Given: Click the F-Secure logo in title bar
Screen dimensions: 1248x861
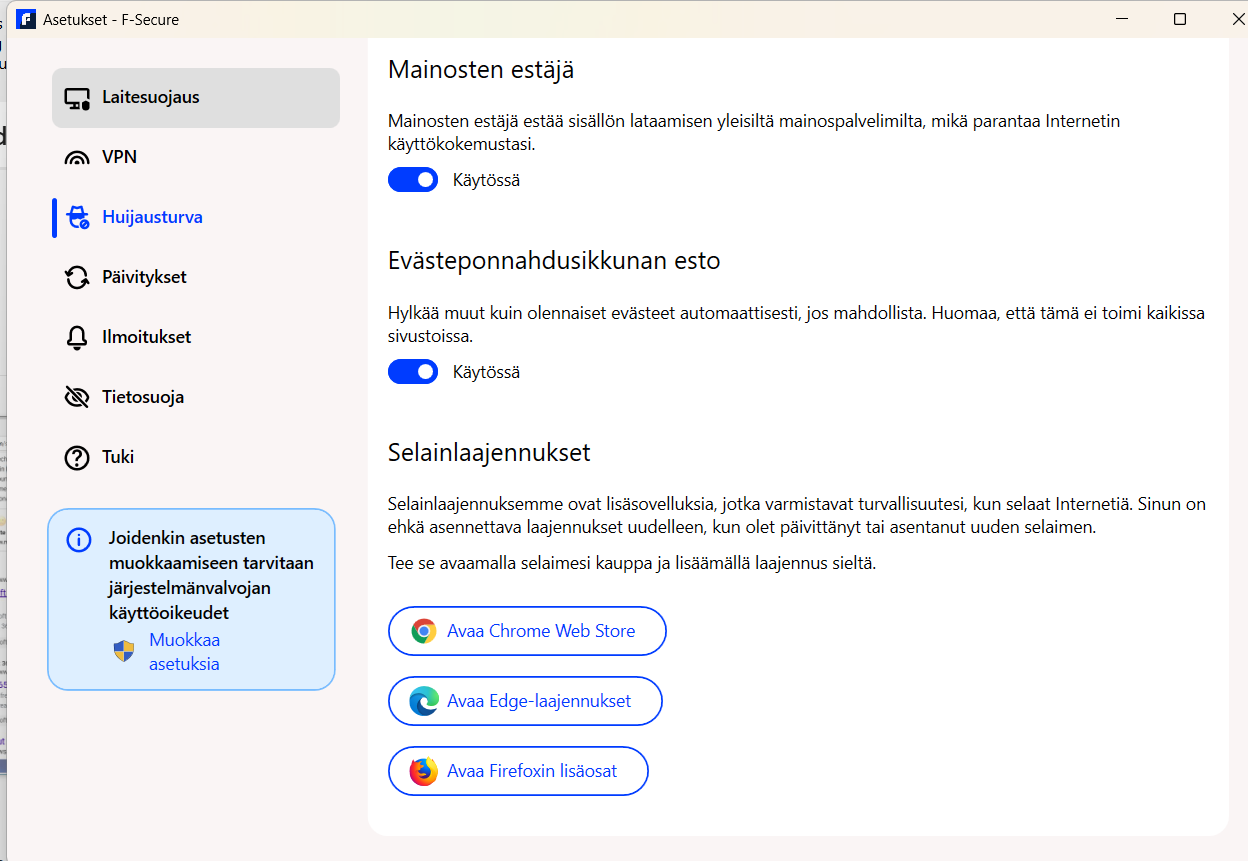Looking at the screenshot, I should (26, 19).
